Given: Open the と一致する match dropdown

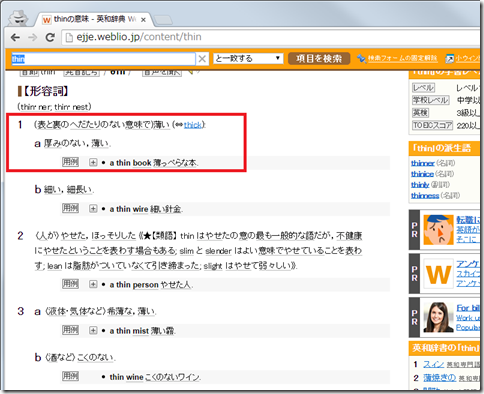Looking at the screenshot, I should pos(248,59).
